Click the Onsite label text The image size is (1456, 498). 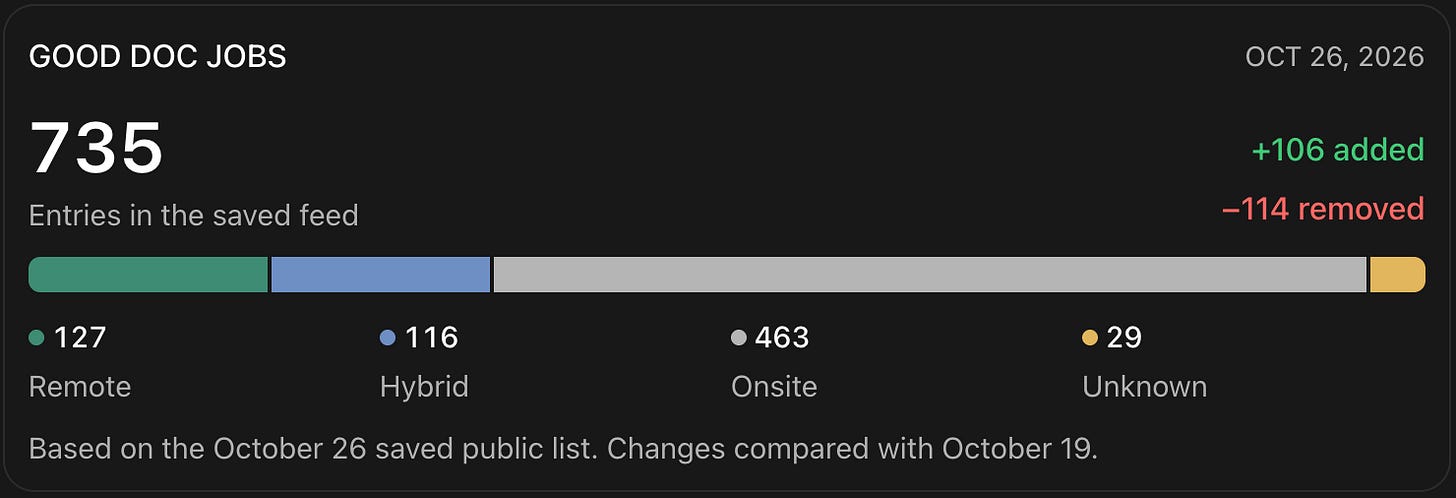point(774,387)
